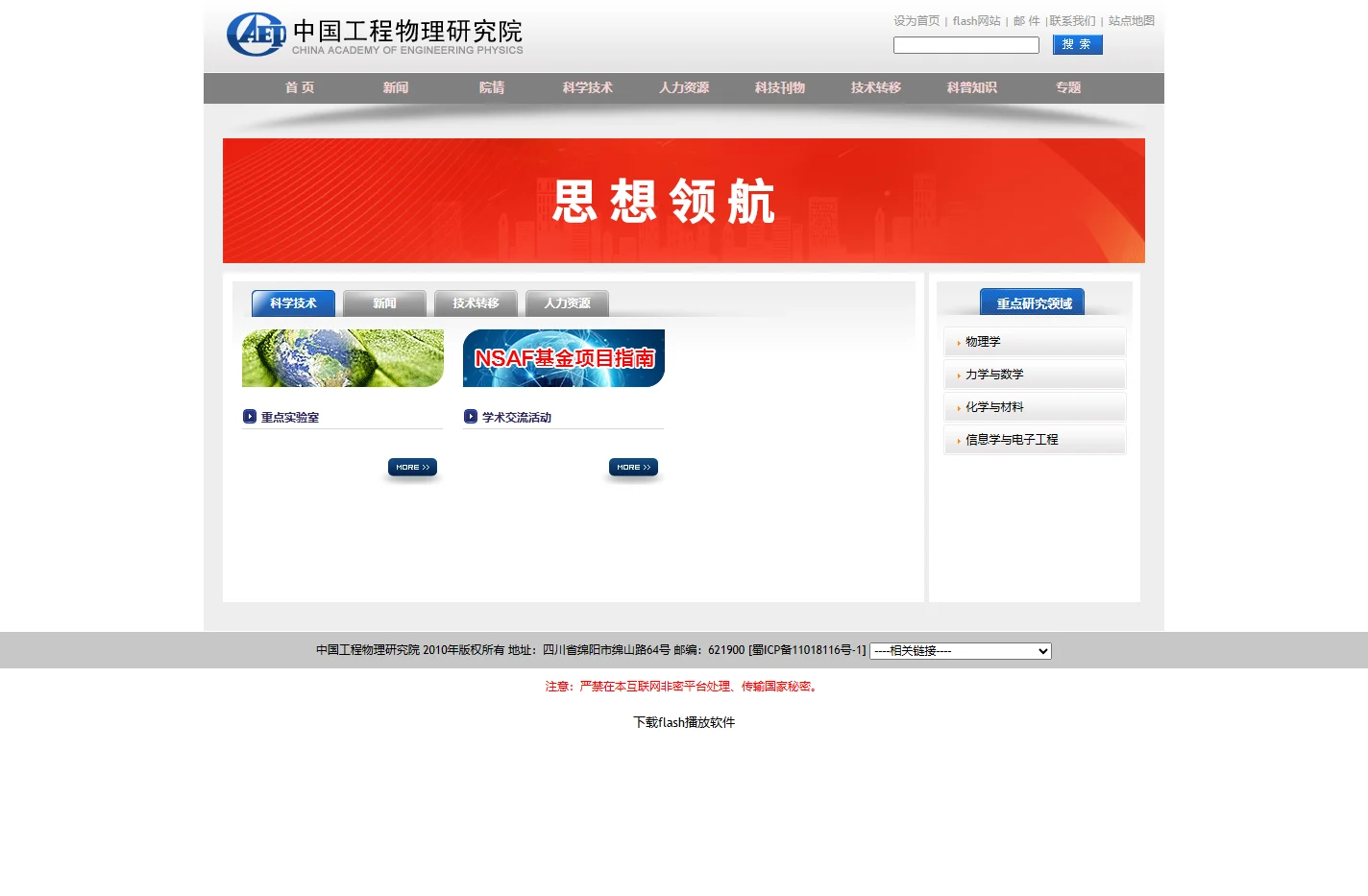This screenshot has height=896, width=1368.
Task: Click the bullet icon beside 重点实验室
Action: [x=250, y=416]
